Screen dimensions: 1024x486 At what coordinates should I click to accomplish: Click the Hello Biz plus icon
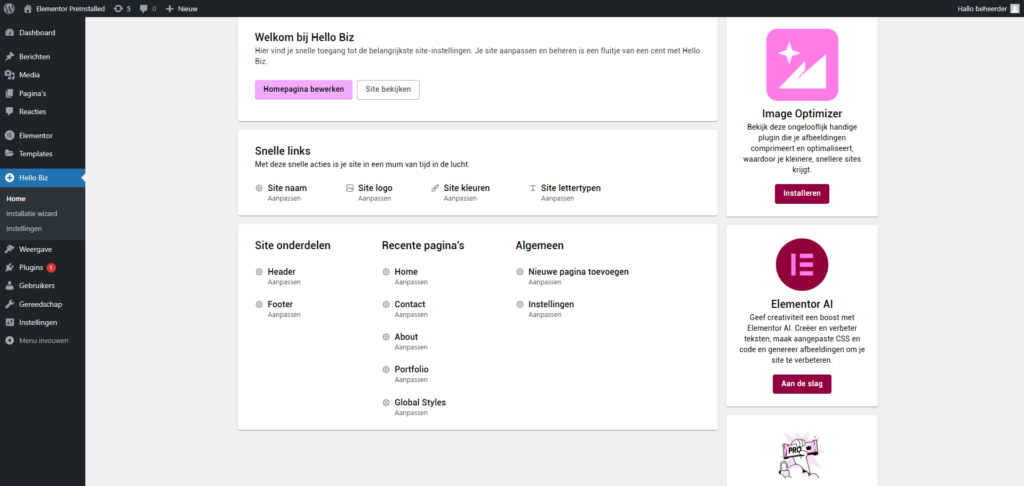pos(10,178)
